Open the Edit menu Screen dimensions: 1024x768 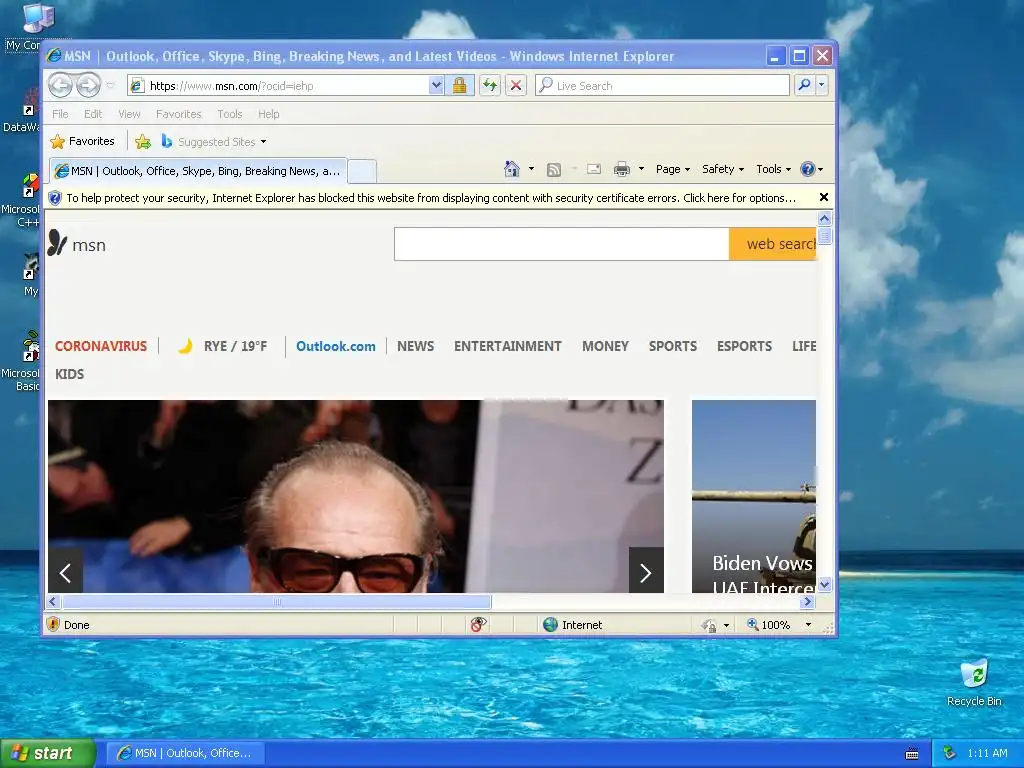pos(93,114)
